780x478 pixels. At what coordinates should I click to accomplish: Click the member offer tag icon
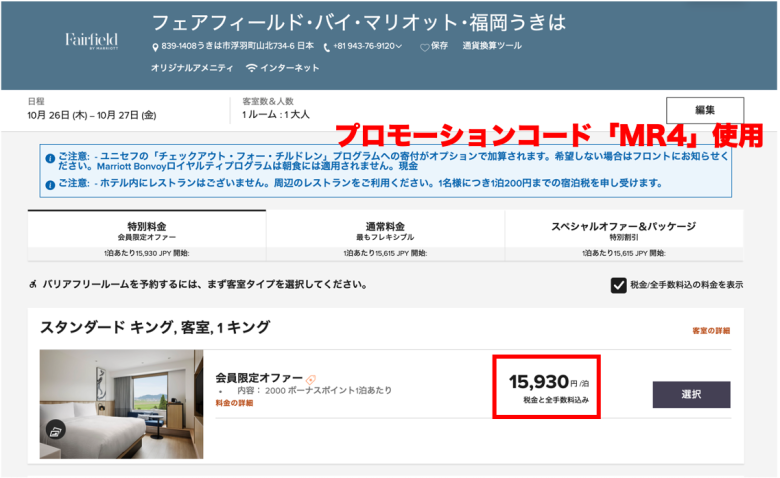pyautogui.click(x=311, y=380)
